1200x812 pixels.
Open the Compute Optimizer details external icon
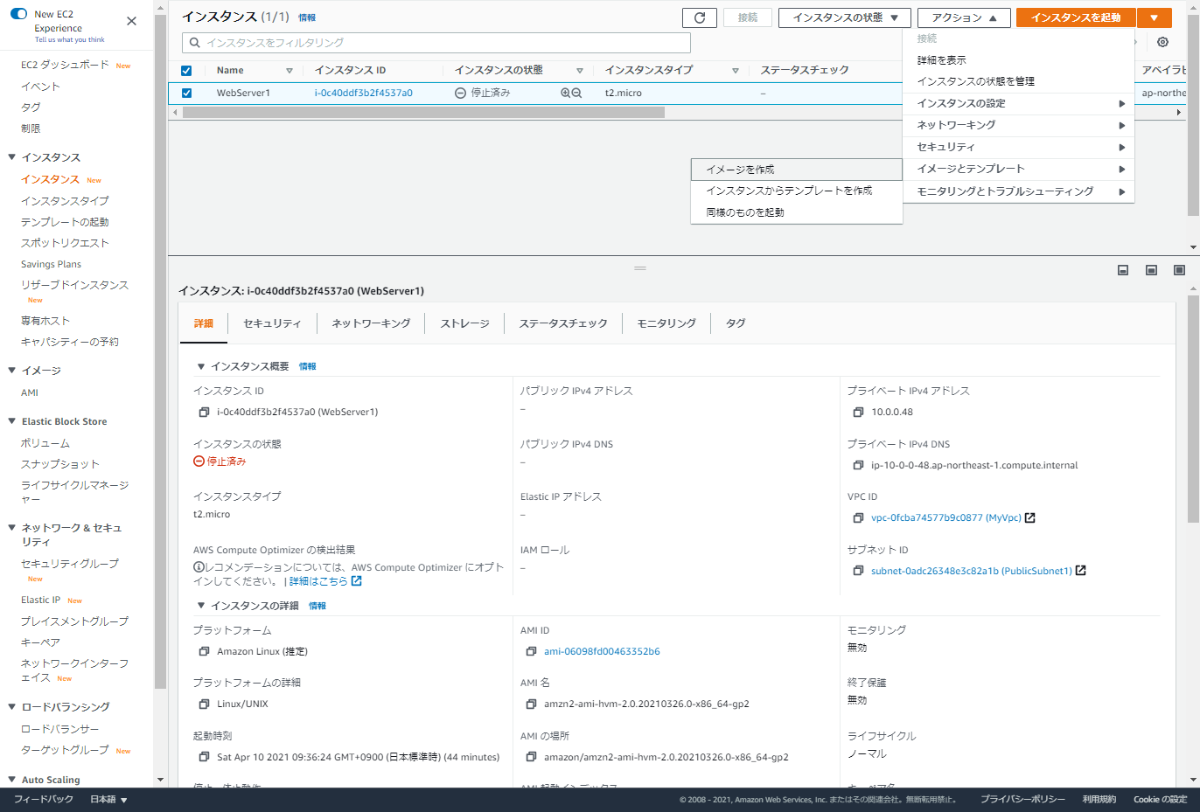pos(356,581)
